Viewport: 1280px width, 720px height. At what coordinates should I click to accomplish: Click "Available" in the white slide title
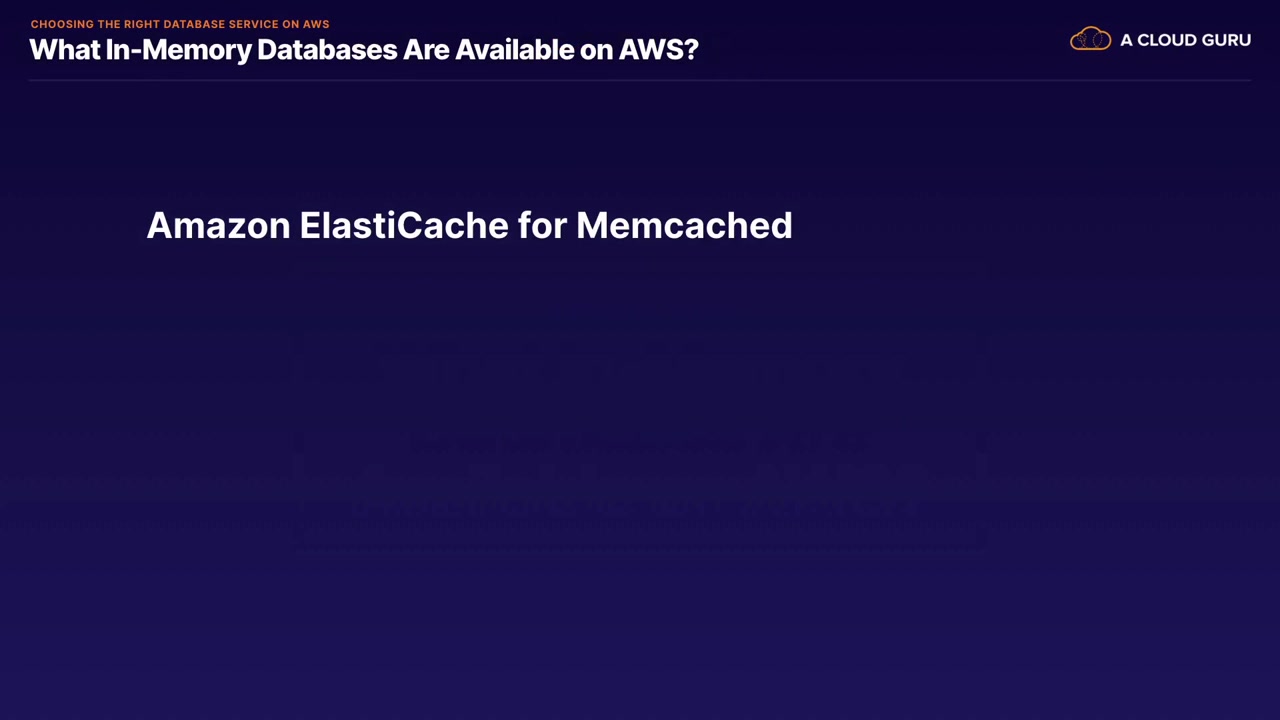(514, 49)
